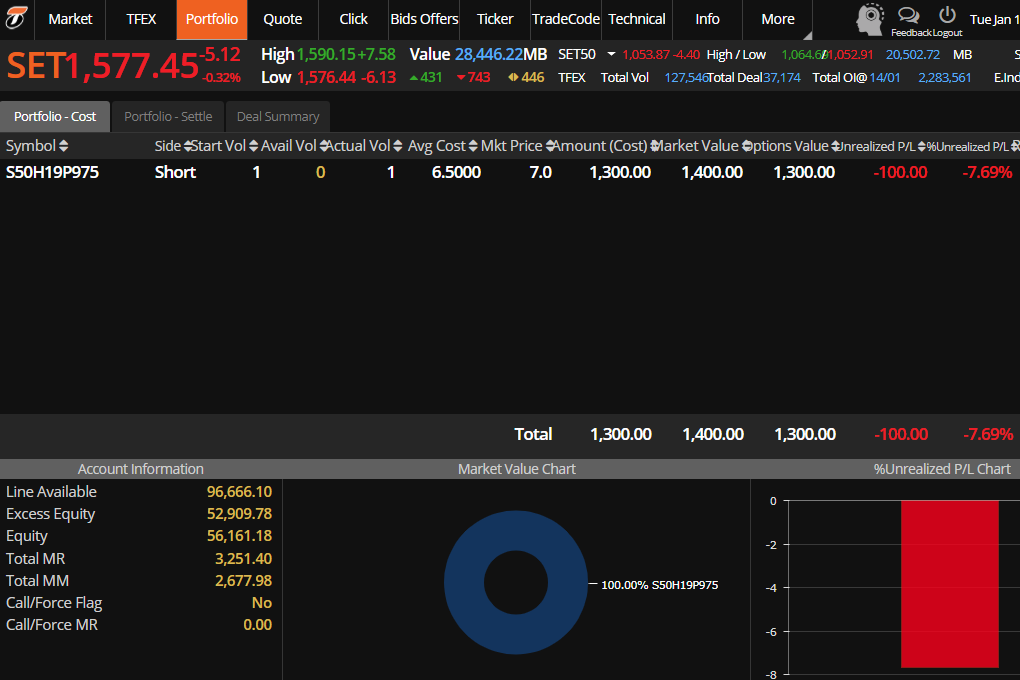Sort by Amount (Cost) column arrows
The width and height of the screenshot is (1020, 680).
pyautogui.click(x=654, y=146)
